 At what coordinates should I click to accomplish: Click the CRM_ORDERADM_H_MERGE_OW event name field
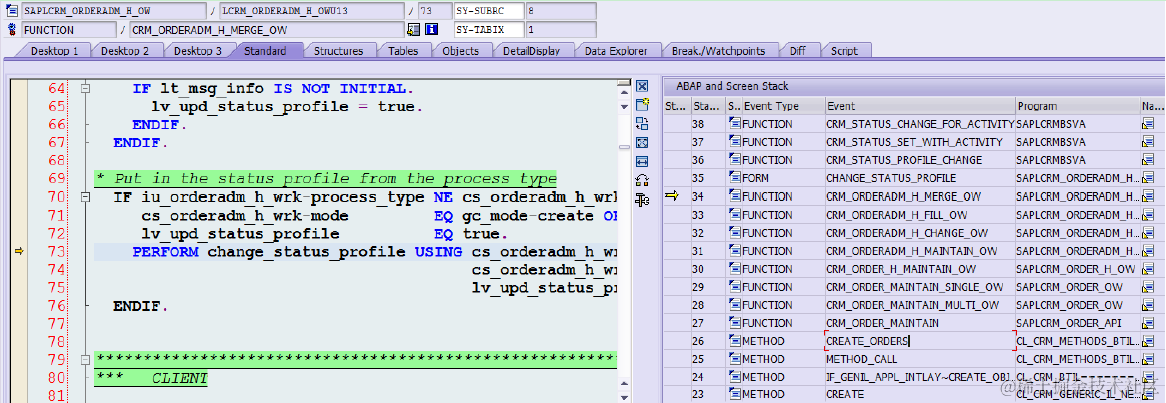tap(267, 30)
